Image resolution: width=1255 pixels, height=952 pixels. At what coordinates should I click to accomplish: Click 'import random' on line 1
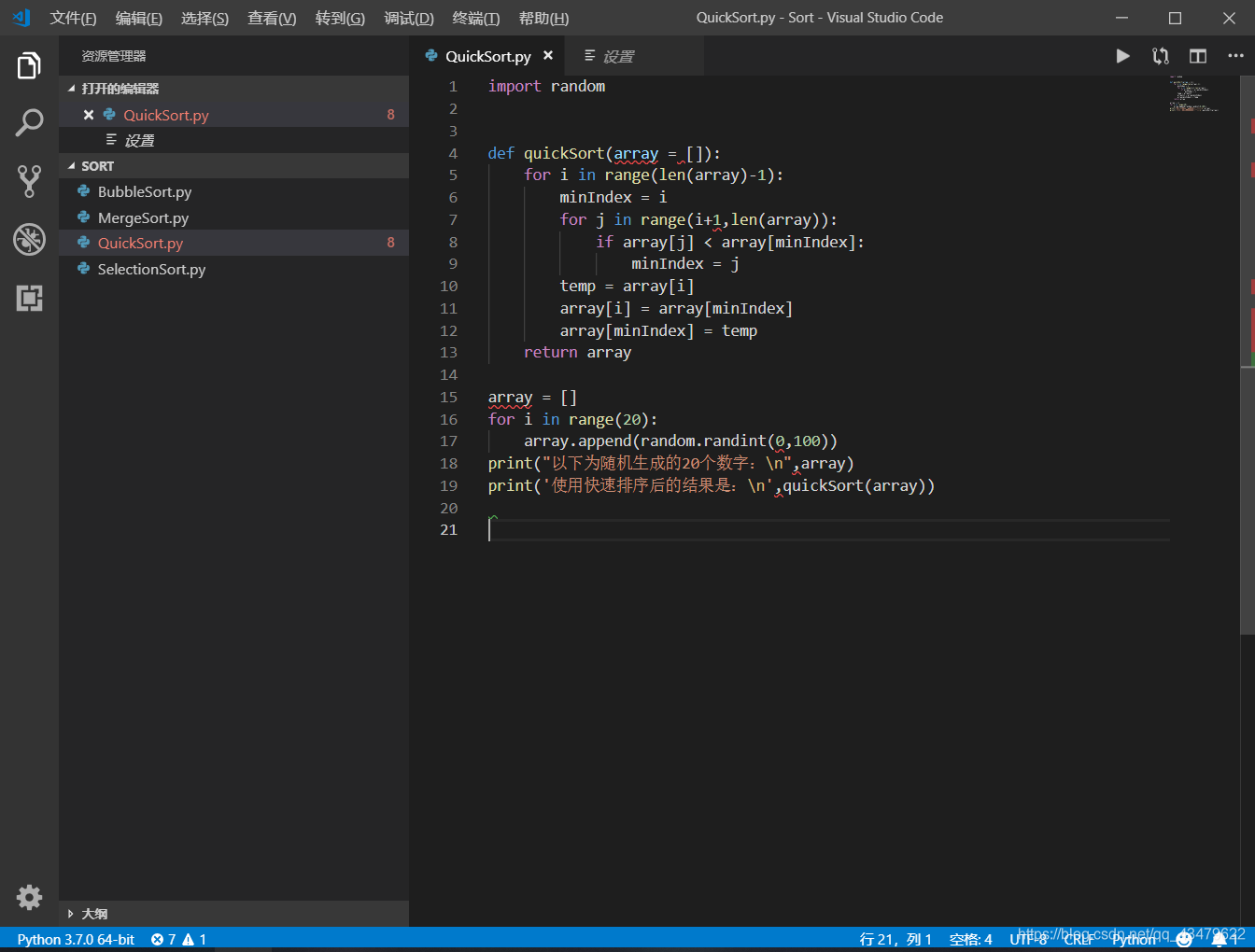point(546,86)
